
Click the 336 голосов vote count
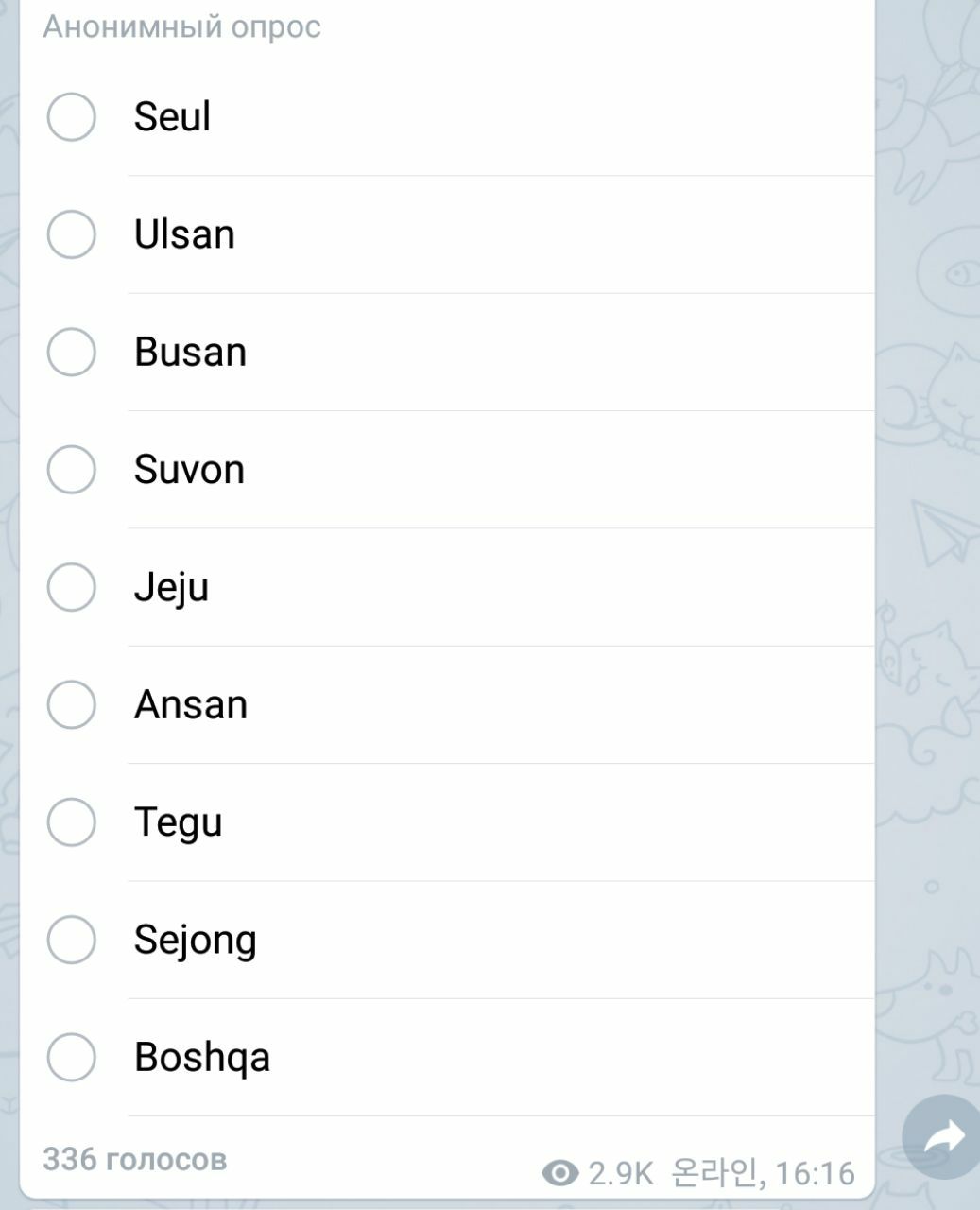tap(135, 1160)
